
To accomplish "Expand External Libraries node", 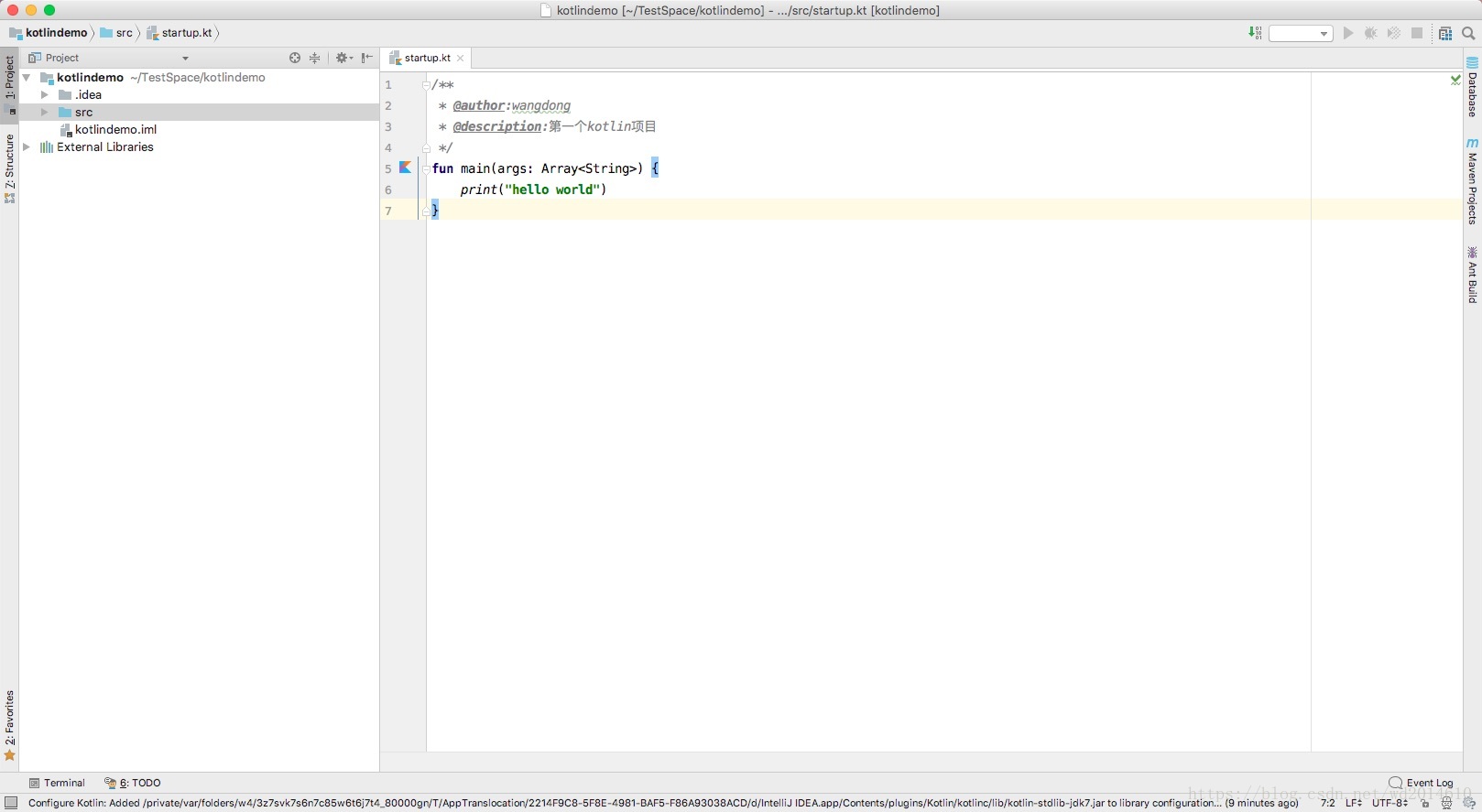I will click(x=27, y=147).
